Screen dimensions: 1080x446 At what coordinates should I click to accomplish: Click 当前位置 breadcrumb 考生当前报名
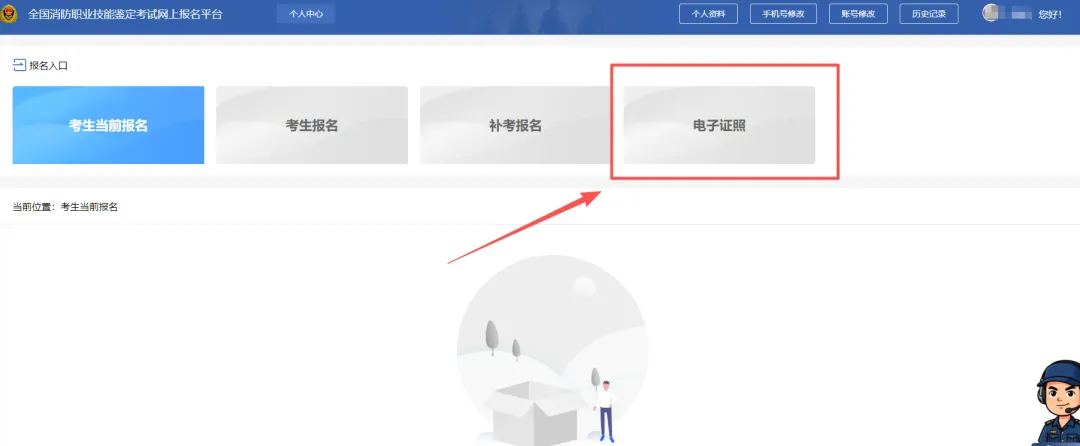tap(89, 206)
